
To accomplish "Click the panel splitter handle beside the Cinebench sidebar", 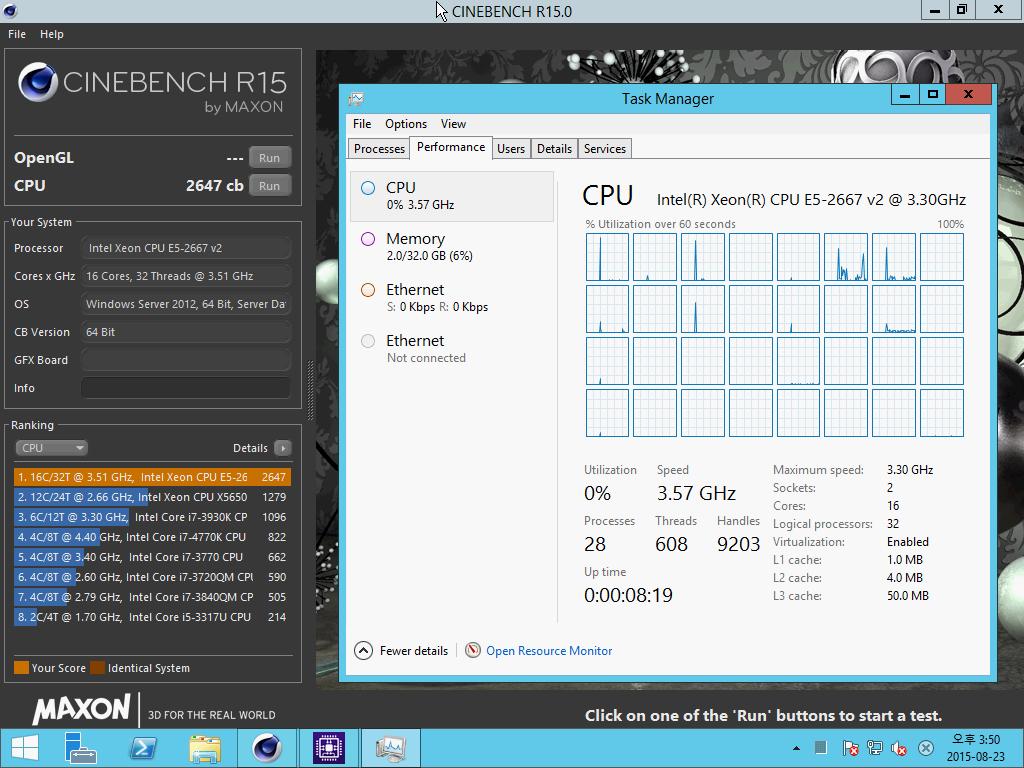I will click(x=310, y=390).
